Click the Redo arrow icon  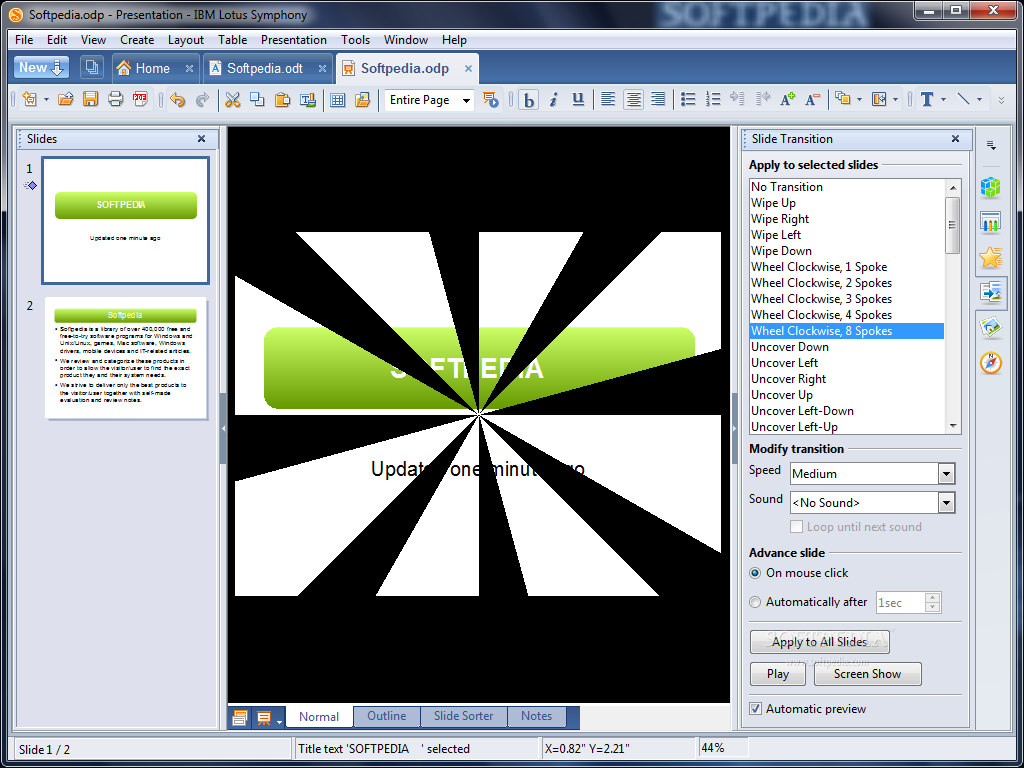[x=202, y=99]
